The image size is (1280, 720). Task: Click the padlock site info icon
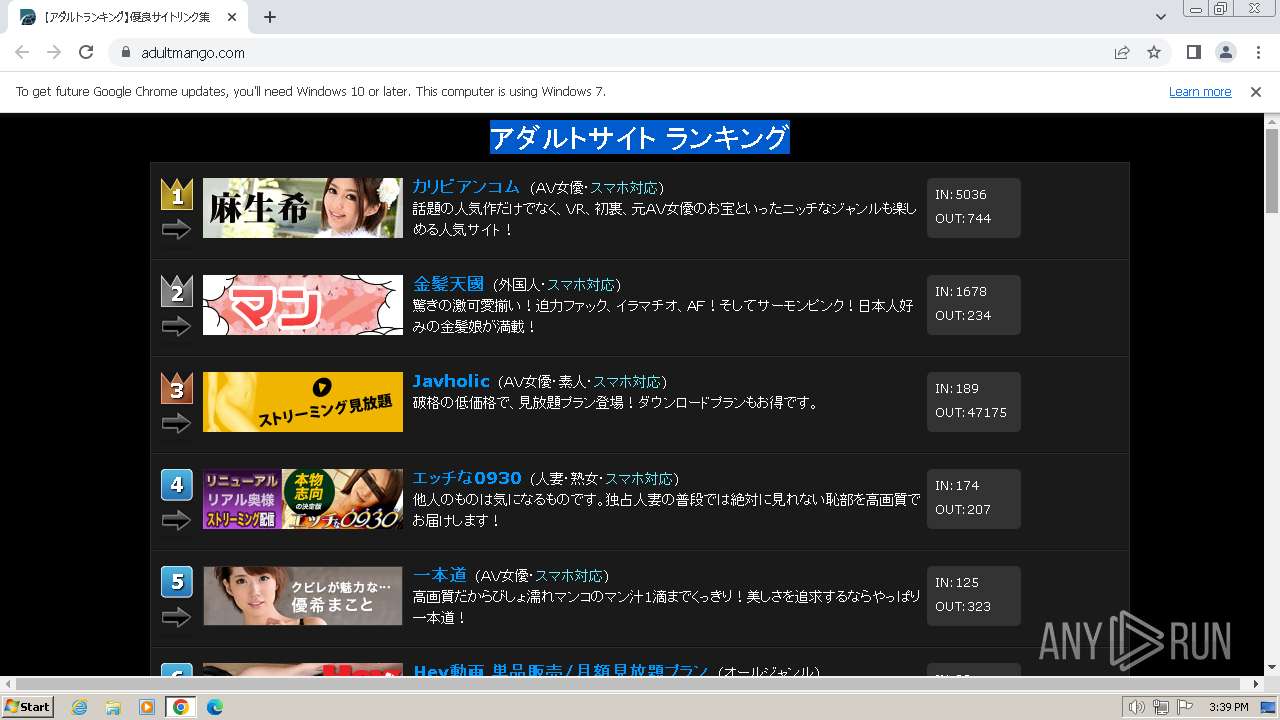click(126, 52)
